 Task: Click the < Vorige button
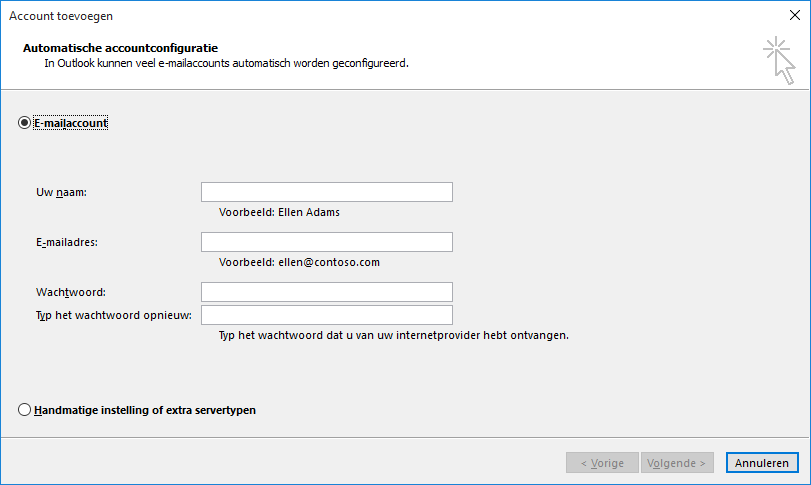[602, 463]
